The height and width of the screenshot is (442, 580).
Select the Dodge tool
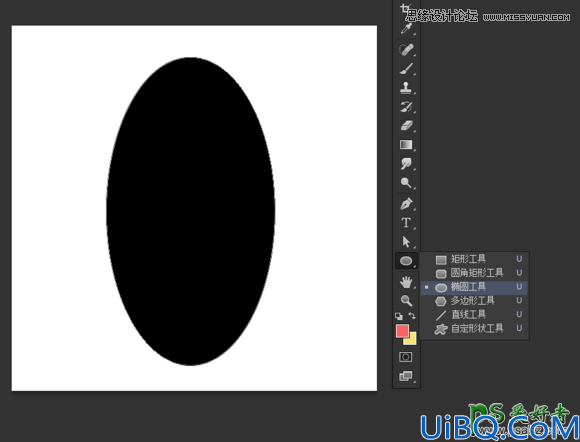(x=406, y=182)
